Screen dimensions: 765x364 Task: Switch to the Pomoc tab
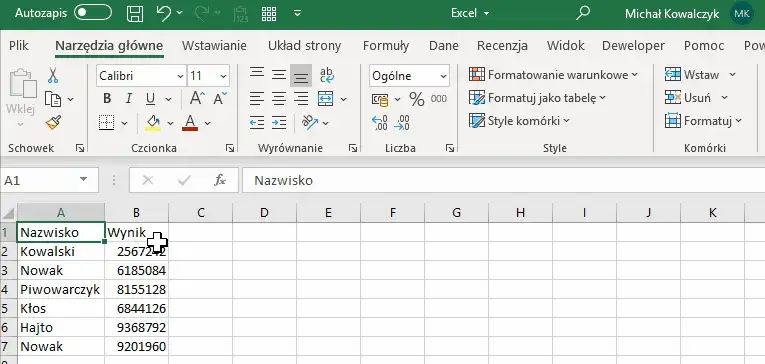[x=704, y=46]
